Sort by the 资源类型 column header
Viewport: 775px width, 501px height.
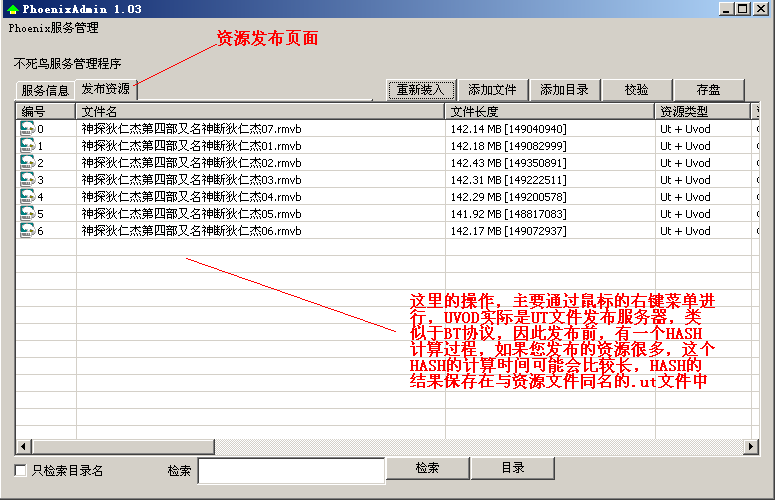703,112
